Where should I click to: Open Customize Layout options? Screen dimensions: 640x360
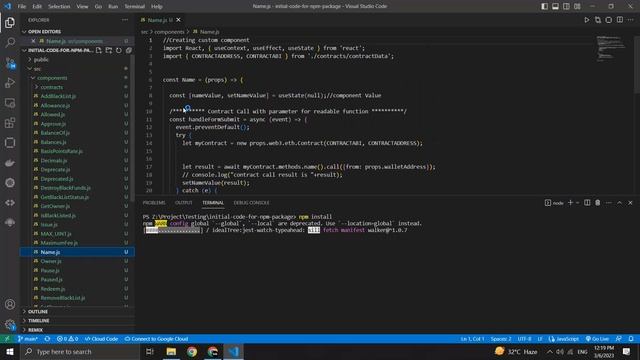click(x=577, y=6)
